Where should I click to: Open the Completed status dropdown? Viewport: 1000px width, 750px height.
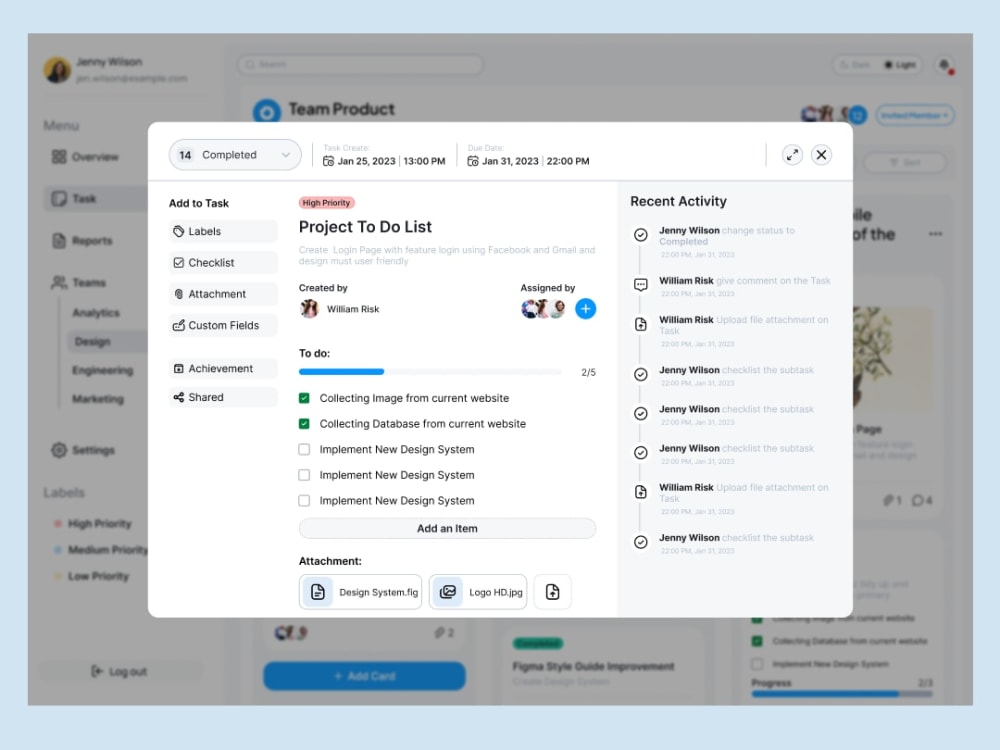coord(235,154)
